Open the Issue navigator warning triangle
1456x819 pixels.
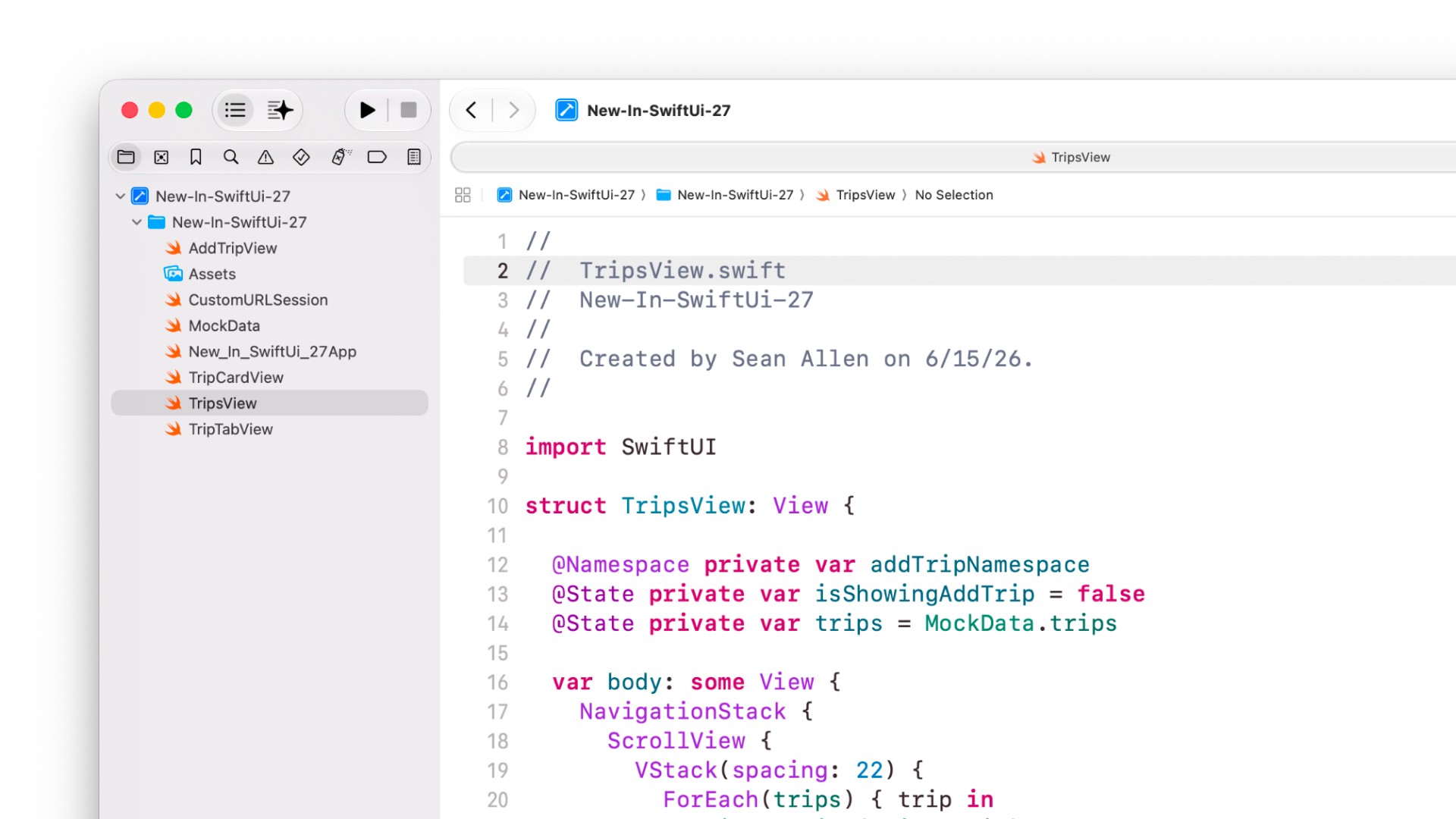[265, 157]
